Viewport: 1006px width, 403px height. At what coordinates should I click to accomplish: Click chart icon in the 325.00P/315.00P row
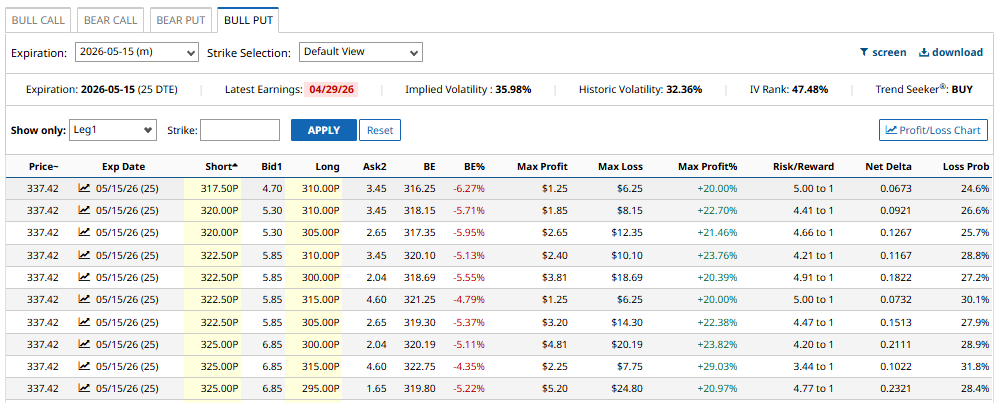pyautogui.click(x=85, y=366)
